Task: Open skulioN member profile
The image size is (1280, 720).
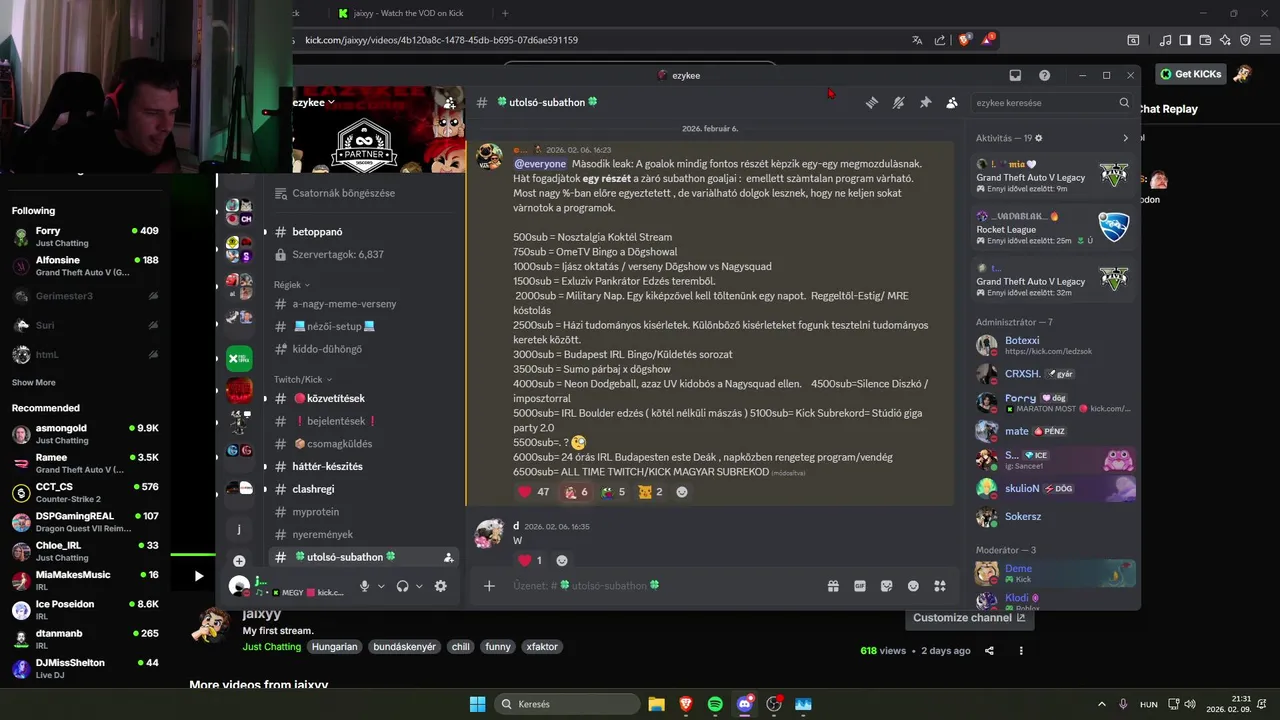Action: pyautogui.click(x=1055, y=488)
